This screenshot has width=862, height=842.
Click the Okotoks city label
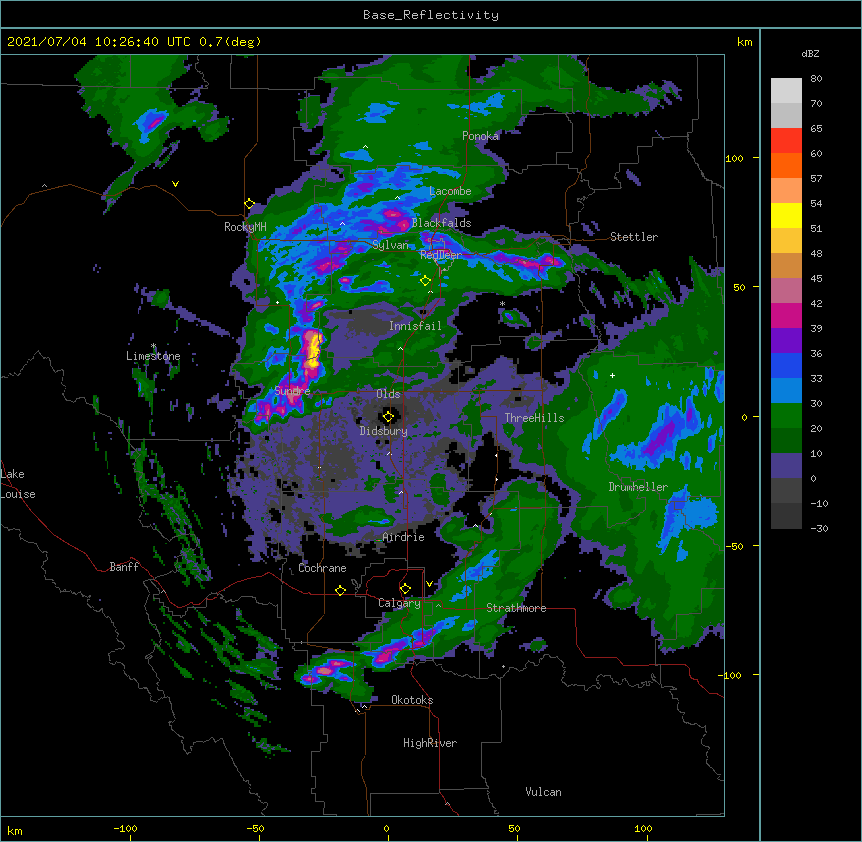(412, 700)
